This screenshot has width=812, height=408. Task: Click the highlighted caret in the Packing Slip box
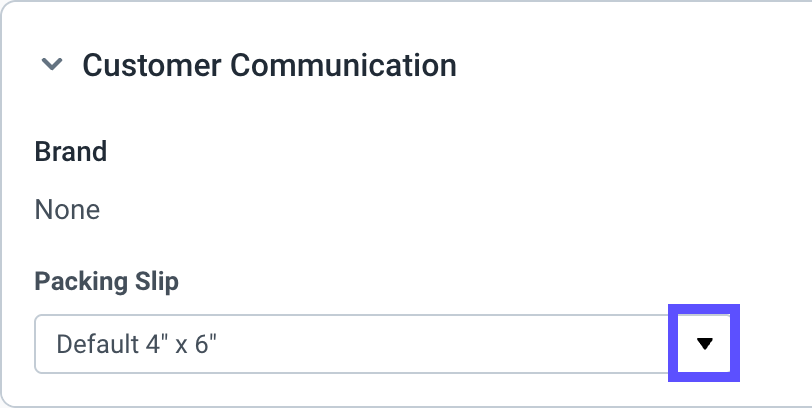coord(704,344)
